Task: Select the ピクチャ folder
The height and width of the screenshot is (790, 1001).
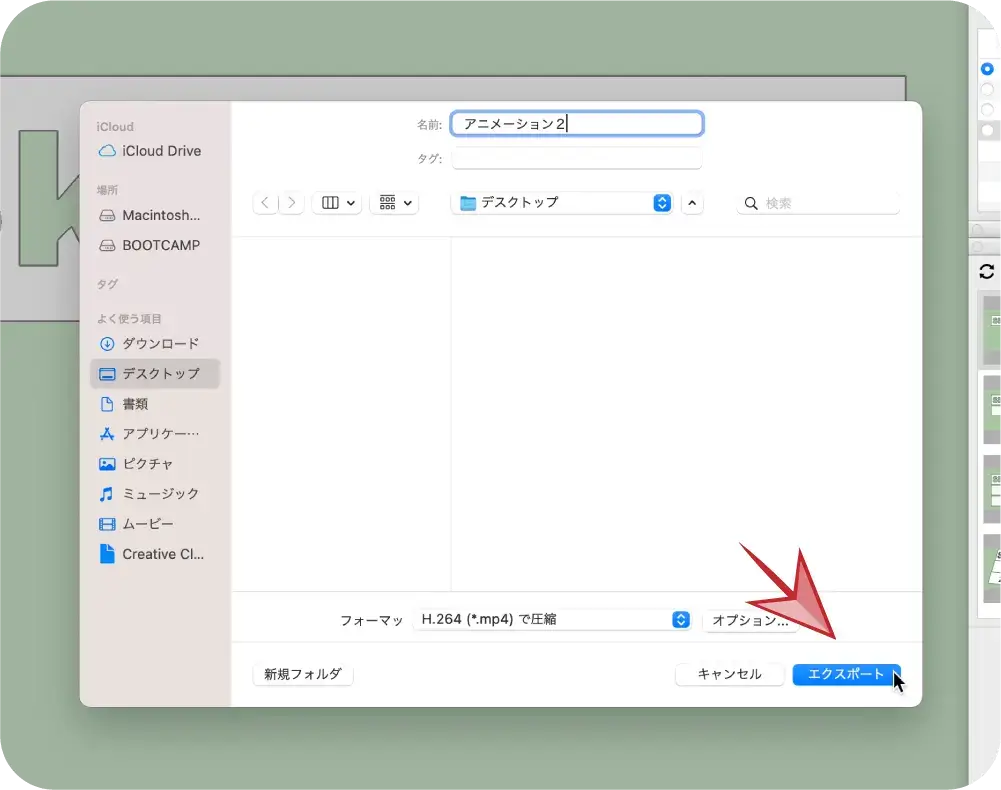Action: (148, 464)
